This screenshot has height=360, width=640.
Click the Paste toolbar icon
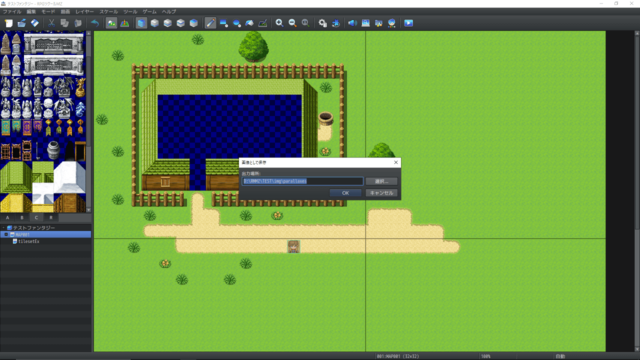[x=78, y=23]
